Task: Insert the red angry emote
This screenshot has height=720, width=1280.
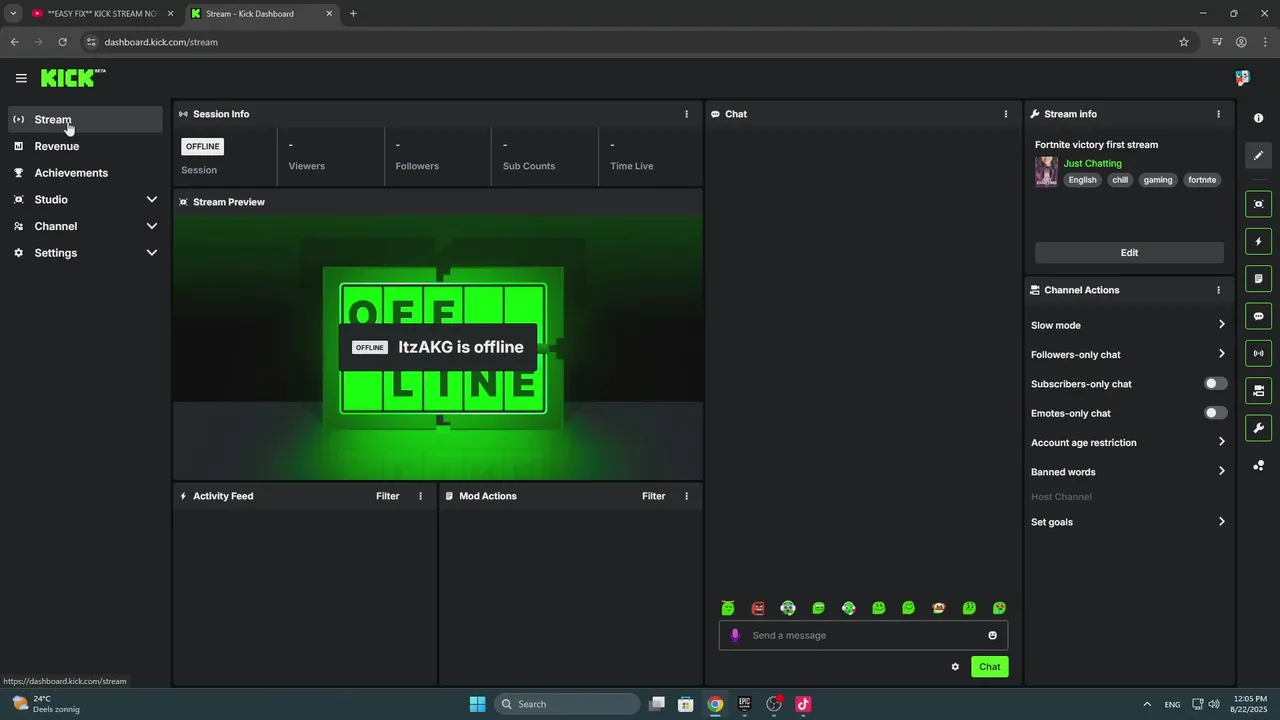Action: (758, 608)
